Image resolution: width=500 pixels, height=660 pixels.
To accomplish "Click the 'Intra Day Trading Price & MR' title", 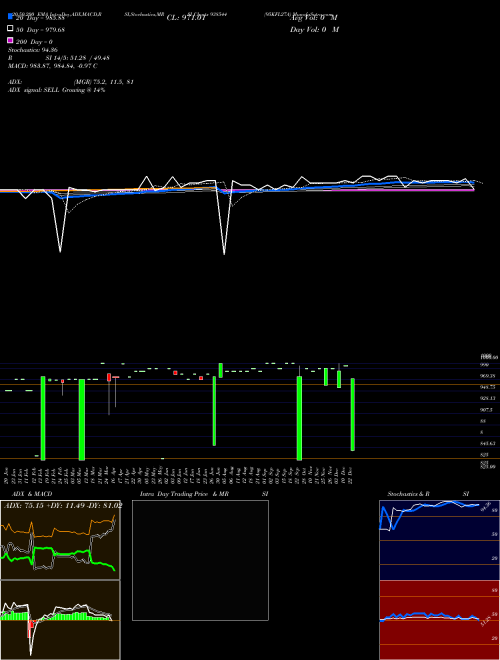I will pyautogui.click(x=184, y=494).
